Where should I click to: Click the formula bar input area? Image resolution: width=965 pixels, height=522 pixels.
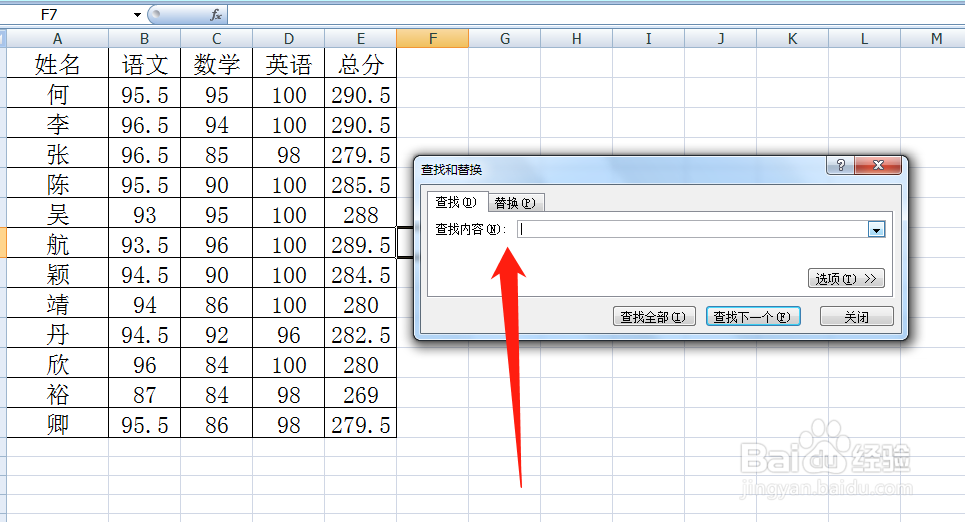click(596, 15)
